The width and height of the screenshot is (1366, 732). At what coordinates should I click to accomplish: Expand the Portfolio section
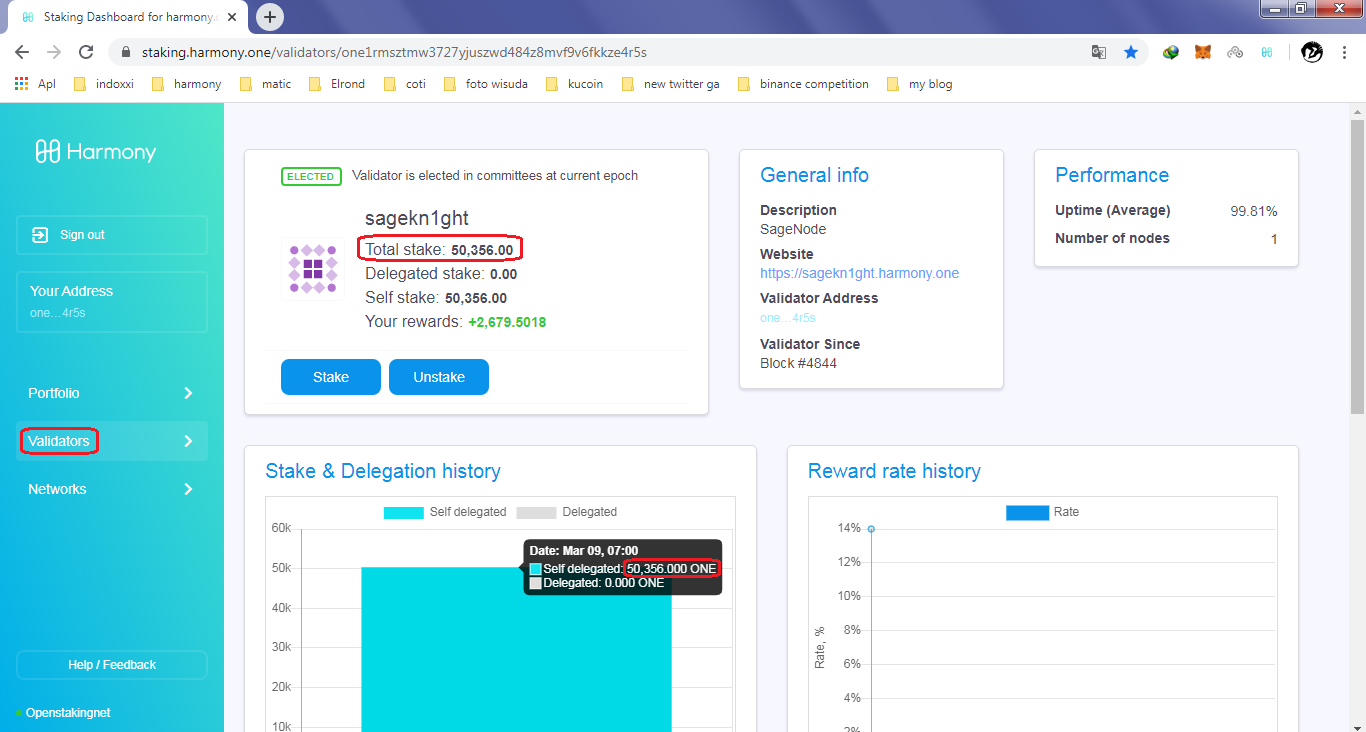(x=111, y=393)
